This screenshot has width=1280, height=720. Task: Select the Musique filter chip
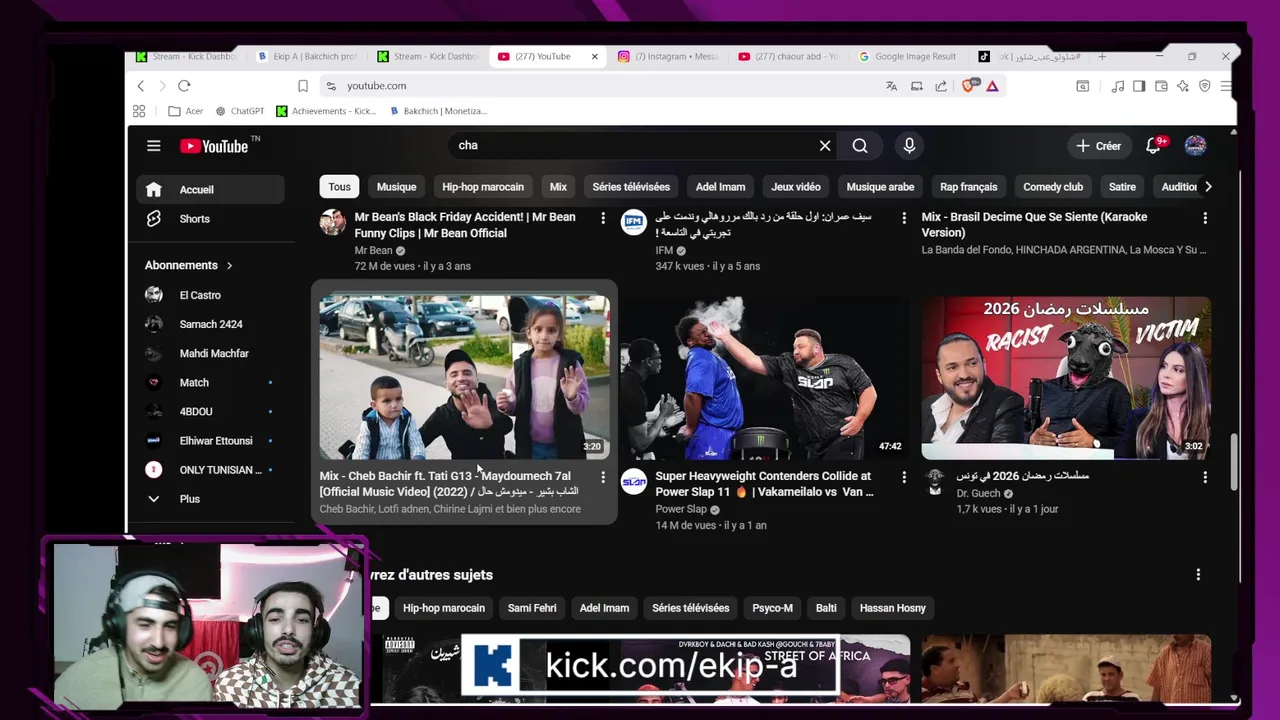[396, 187]
